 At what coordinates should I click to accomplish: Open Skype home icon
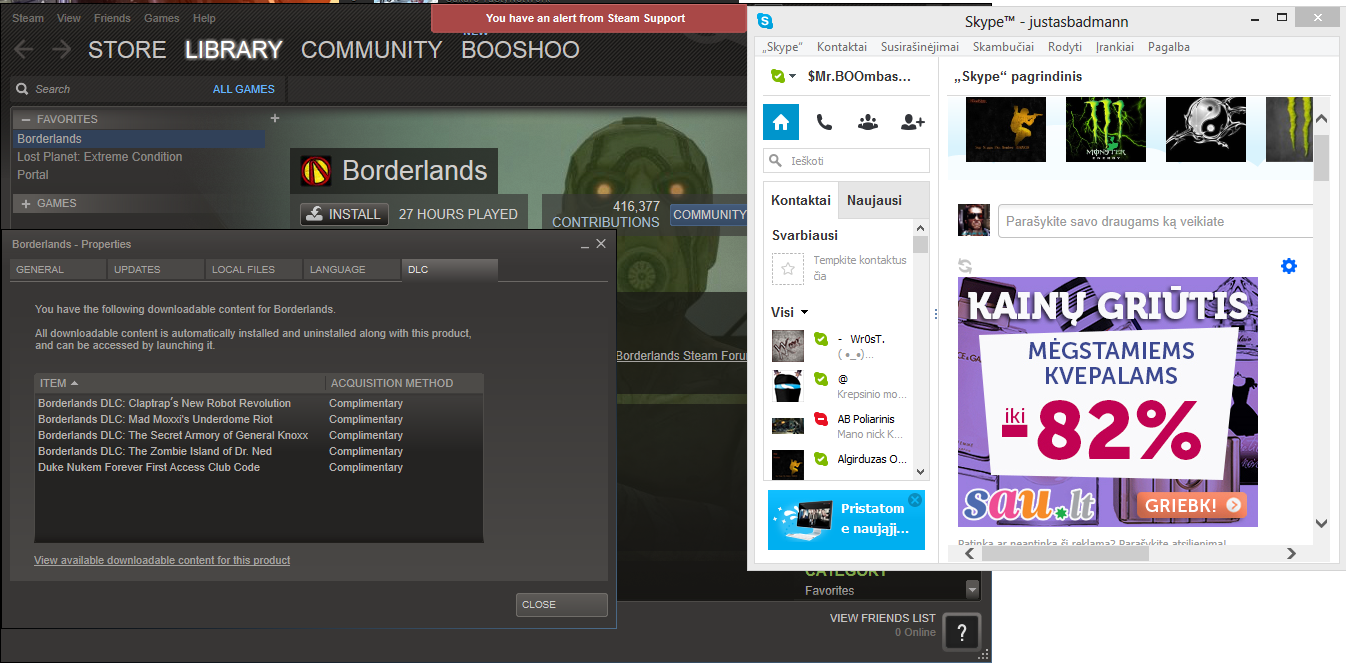(x=781, y=122)
